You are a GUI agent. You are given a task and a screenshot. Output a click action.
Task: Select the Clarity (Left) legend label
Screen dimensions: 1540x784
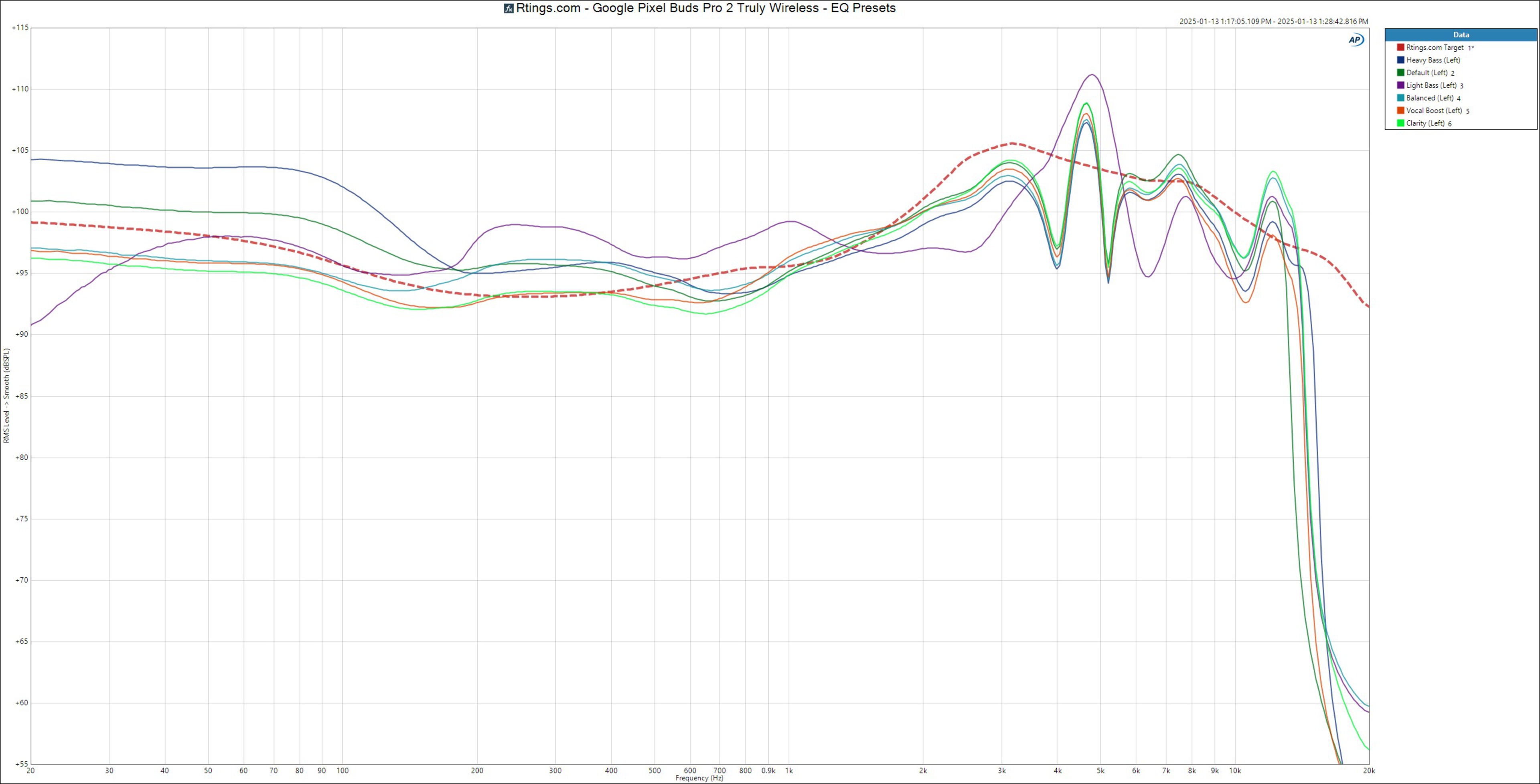click(1425, 123)
